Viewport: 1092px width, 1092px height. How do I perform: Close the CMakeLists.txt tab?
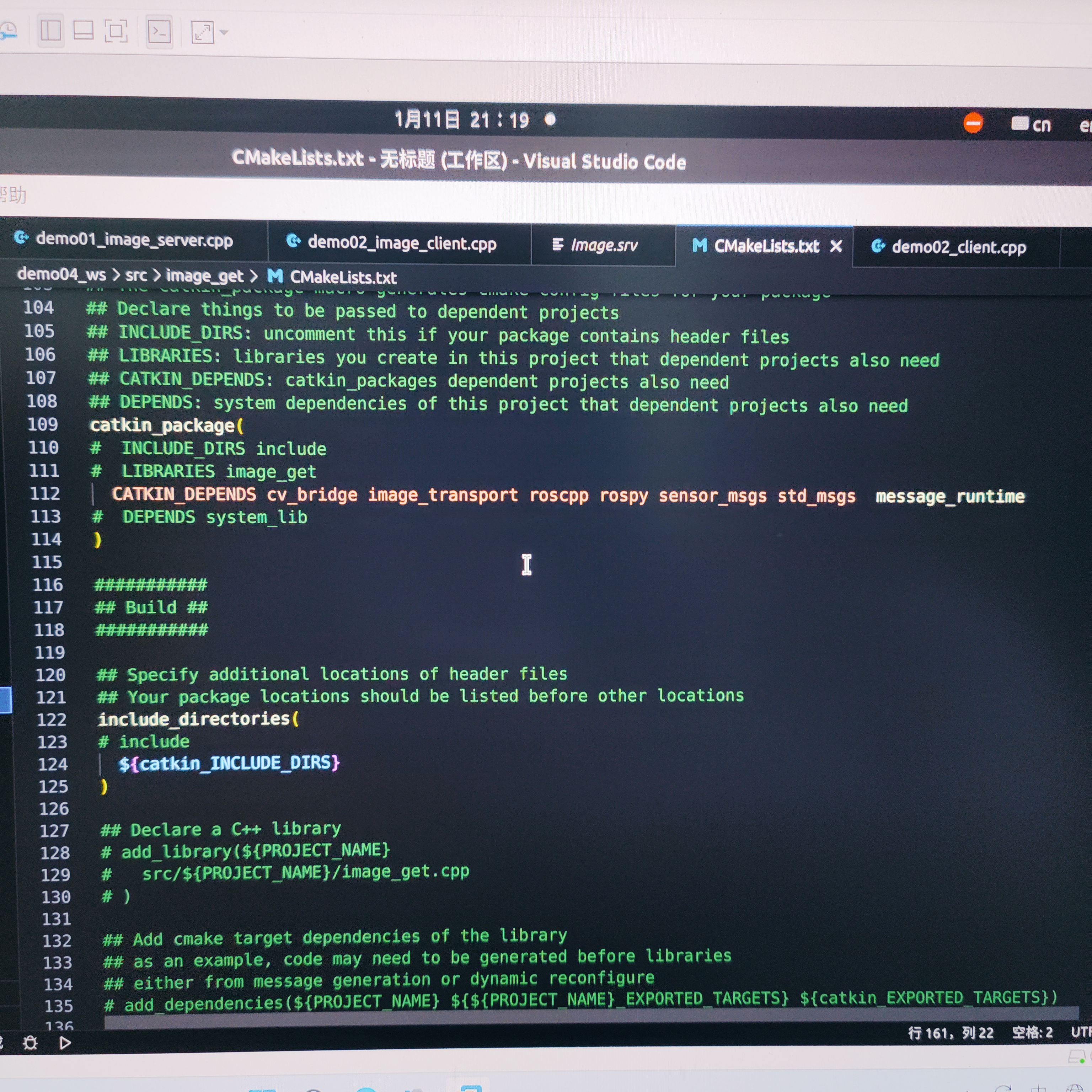coord(836,246)
